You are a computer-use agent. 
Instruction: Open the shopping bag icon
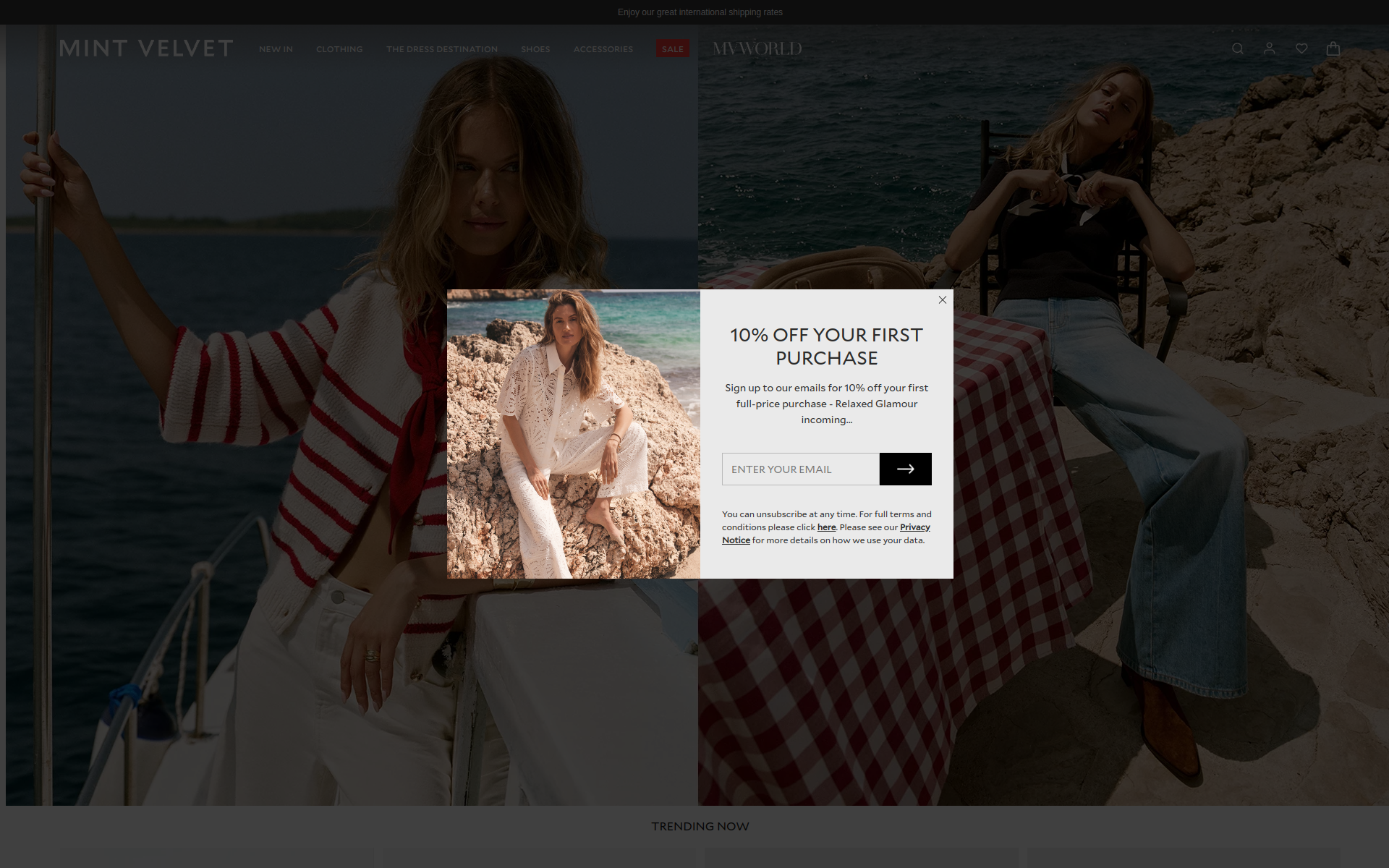(1333, 48)
